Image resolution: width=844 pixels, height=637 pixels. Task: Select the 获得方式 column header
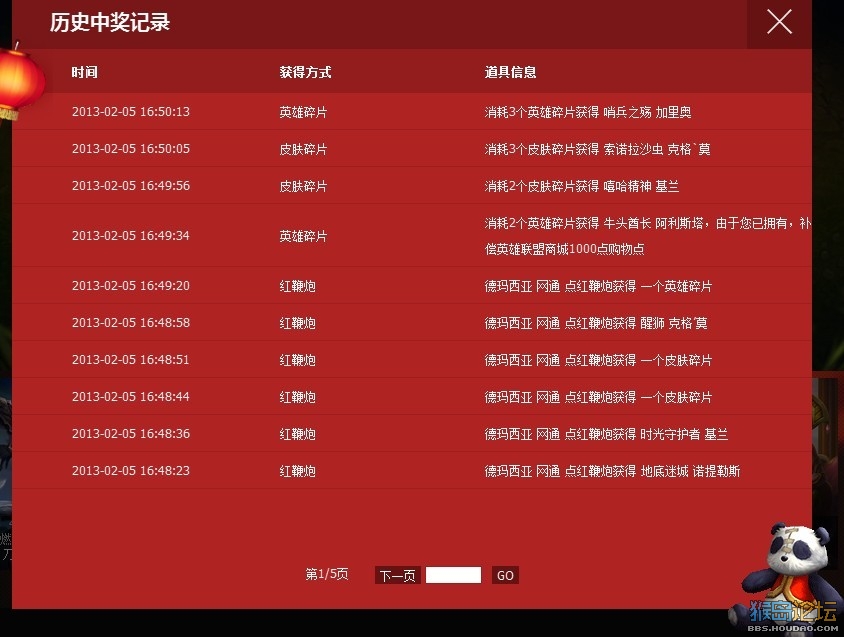(305, 72)
